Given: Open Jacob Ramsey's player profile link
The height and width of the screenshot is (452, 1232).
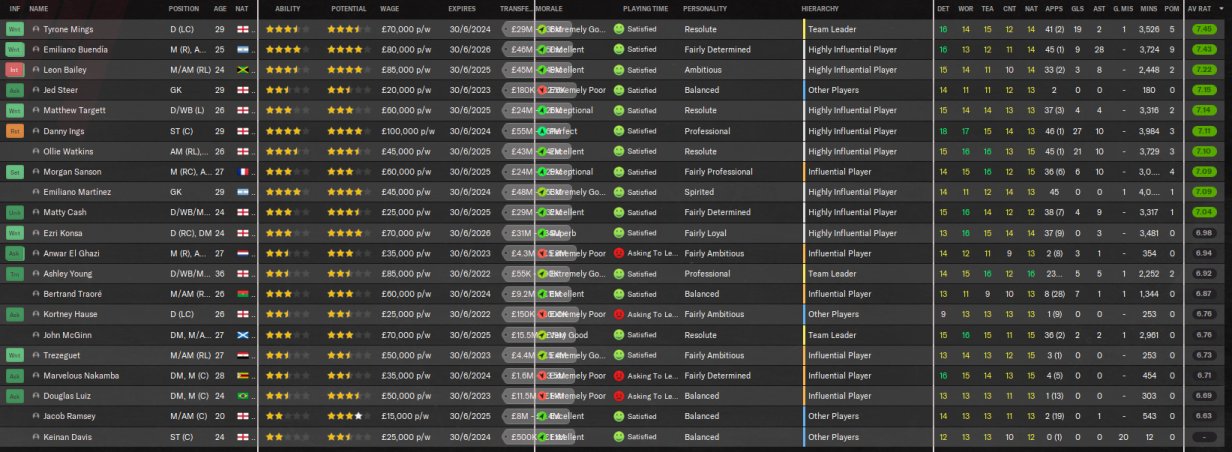Looking at the screenshot, I should (69, 416).
